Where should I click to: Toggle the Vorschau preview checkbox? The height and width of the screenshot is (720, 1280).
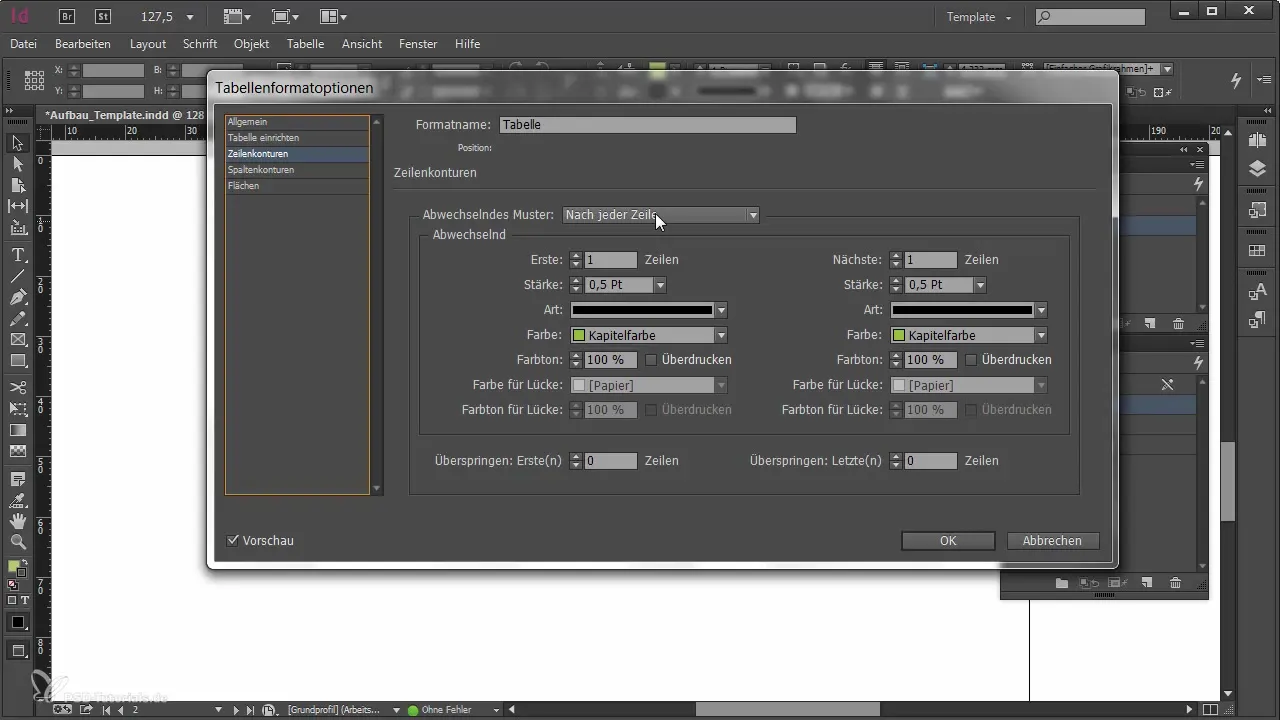pos(233,540)
